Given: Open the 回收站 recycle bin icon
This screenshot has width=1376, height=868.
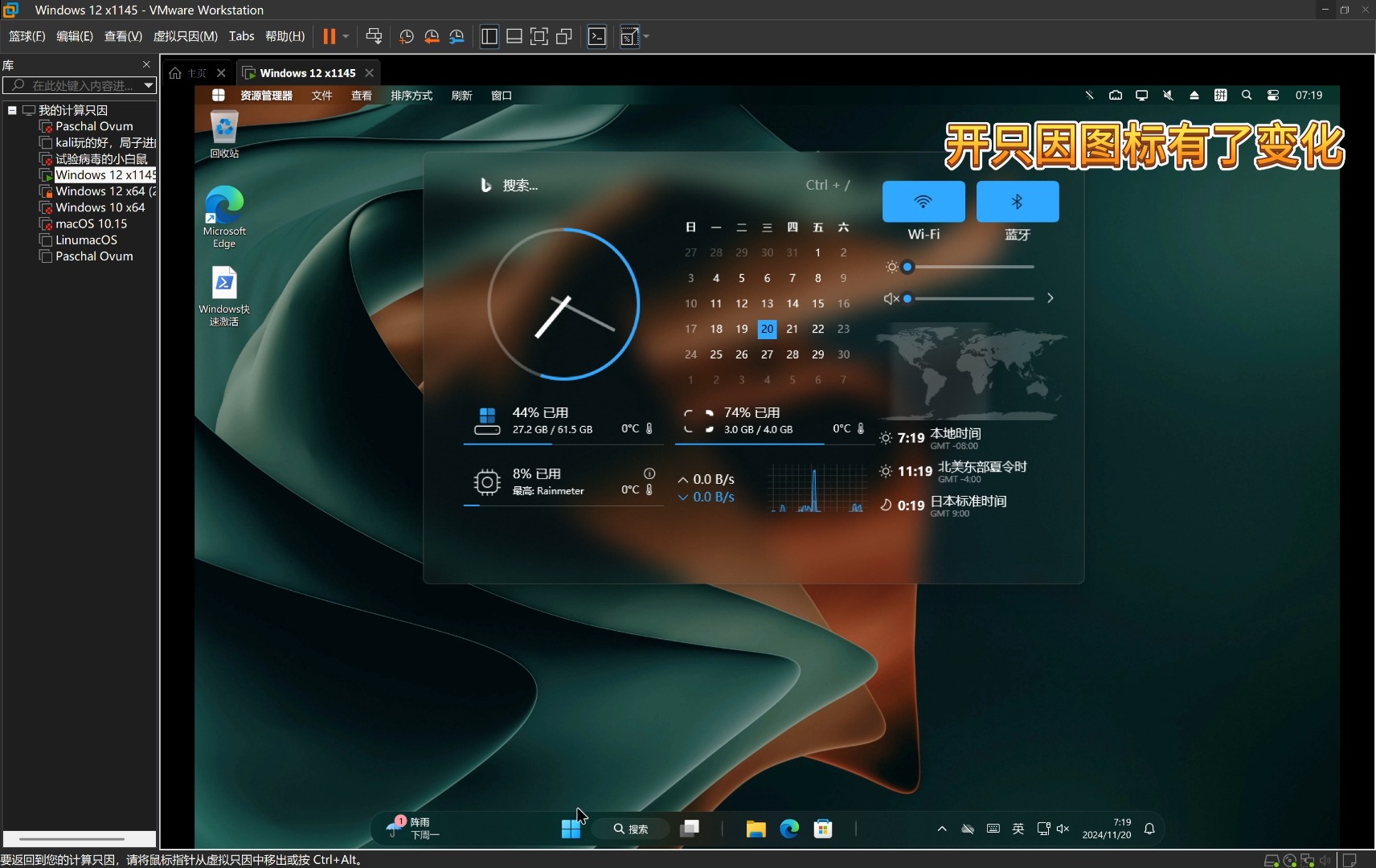Looking at the screenshot, I should point(224,135).
